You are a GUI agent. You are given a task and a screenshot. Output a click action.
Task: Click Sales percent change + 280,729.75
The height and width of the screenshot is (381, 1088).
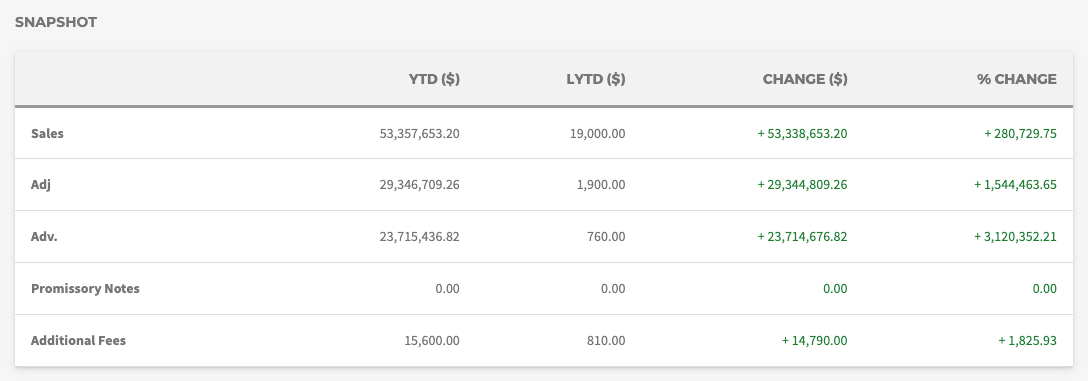point(1020,133)
